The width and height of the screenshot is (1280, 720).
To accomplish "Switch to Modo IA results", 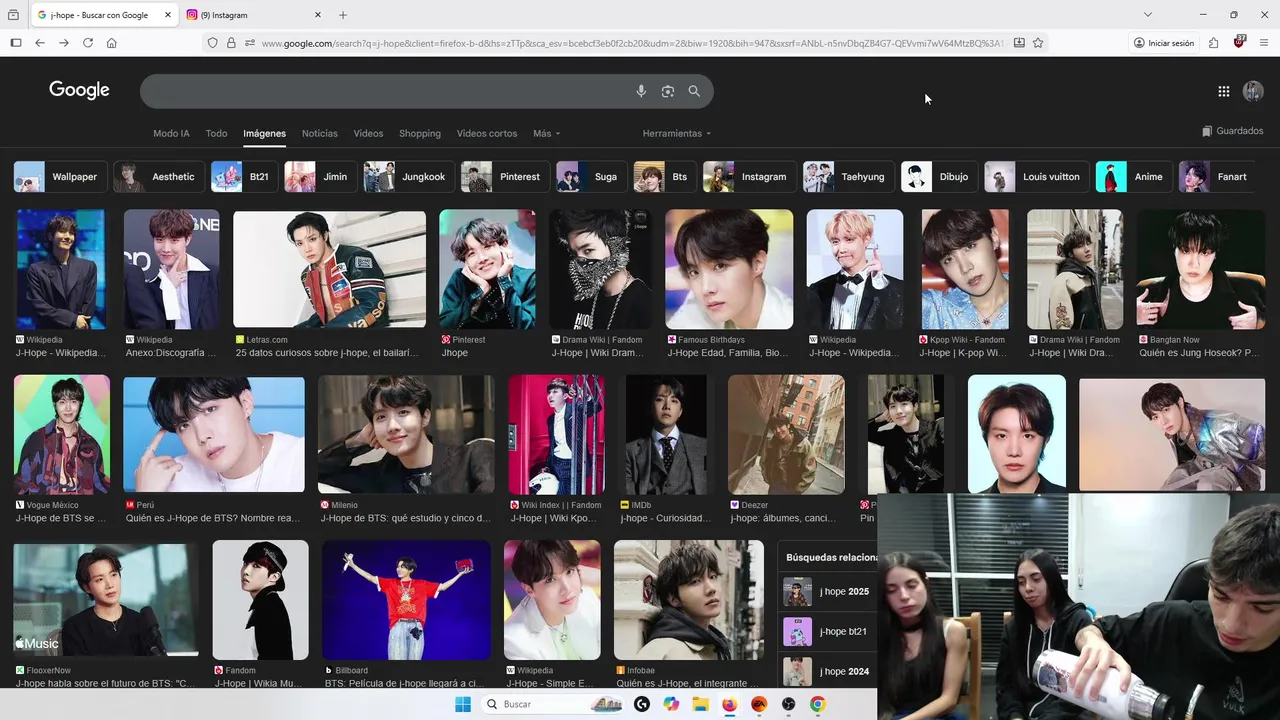I will pos(171,133).
